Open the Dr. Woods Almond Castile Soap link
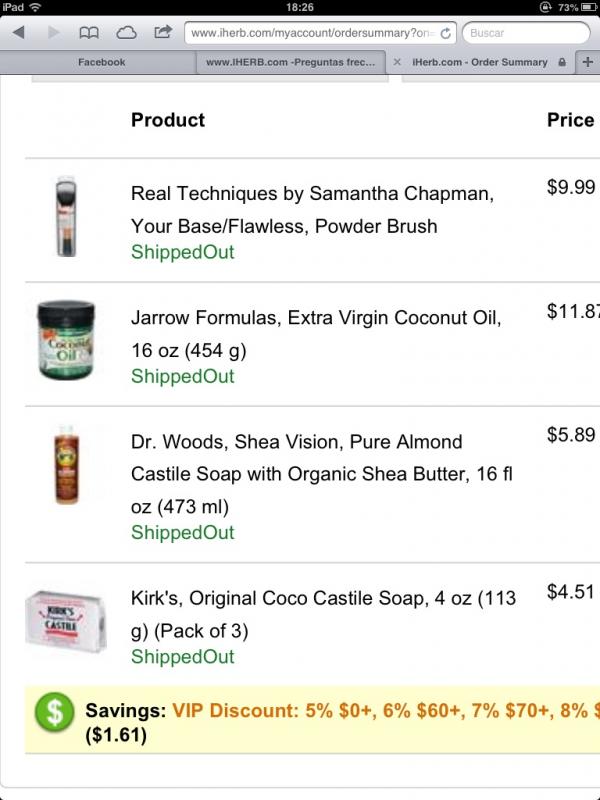Image resolution: width=600 pixels, height=800 pixels. 322,474
